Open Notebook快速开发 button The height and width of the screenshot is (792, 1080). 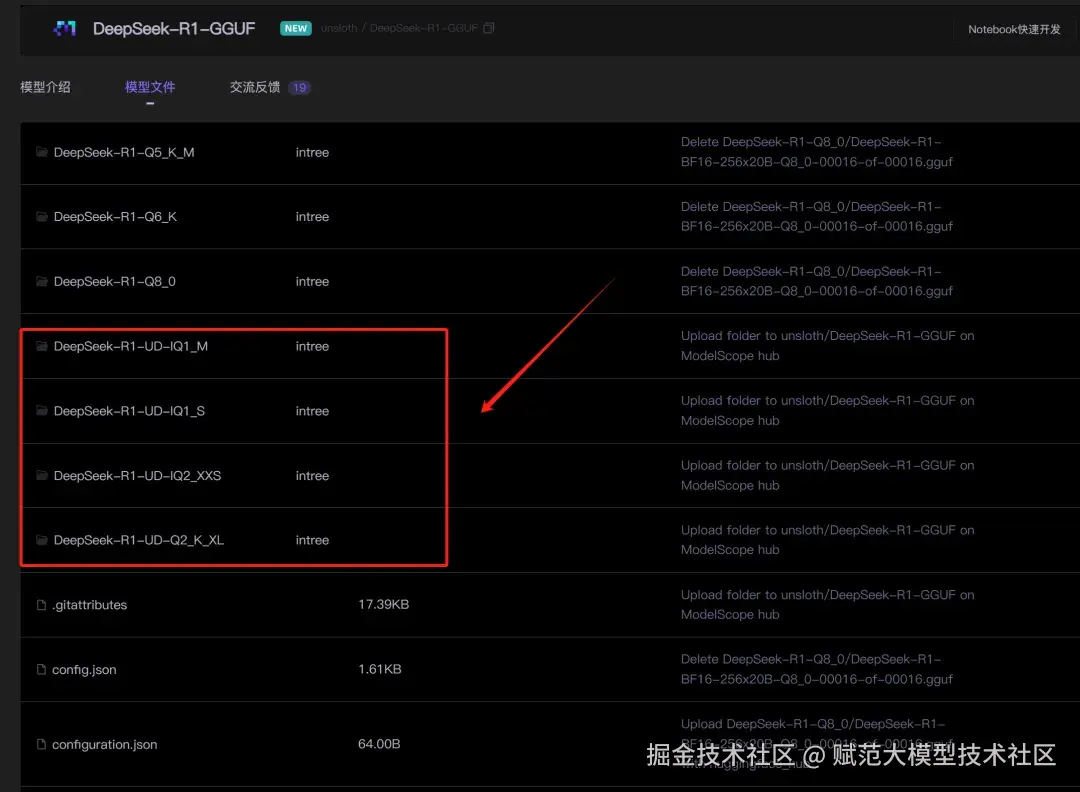1014,29
